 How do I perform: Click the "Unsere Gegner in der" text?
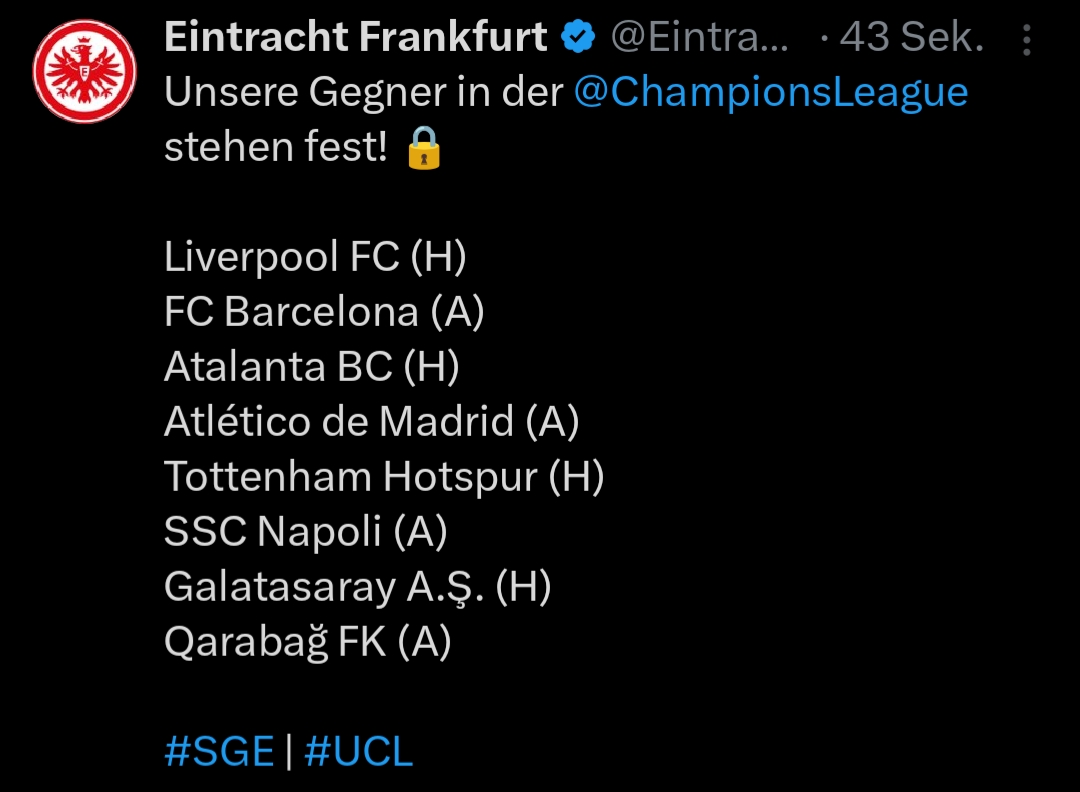(x=365, y=93)
